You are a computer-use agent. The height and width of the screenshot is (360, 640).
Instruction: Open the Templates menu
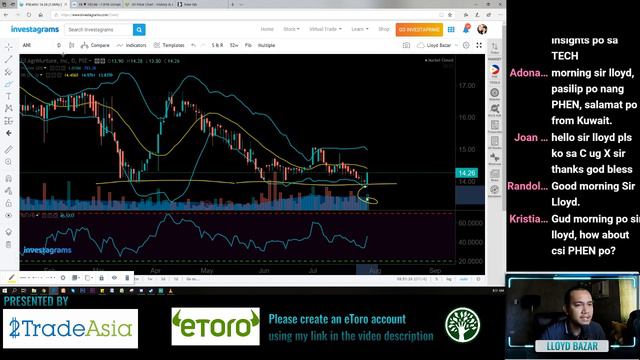169,45
